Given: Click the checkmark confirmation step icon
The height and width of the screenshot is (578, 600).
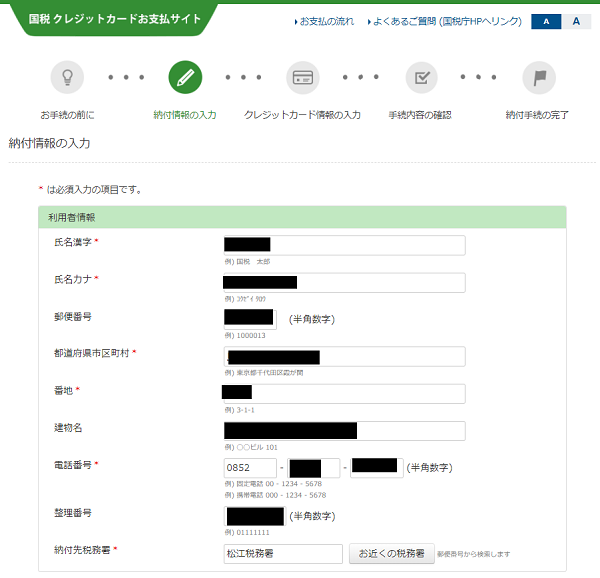Looking at the screenshot, I should pos(422,77).
